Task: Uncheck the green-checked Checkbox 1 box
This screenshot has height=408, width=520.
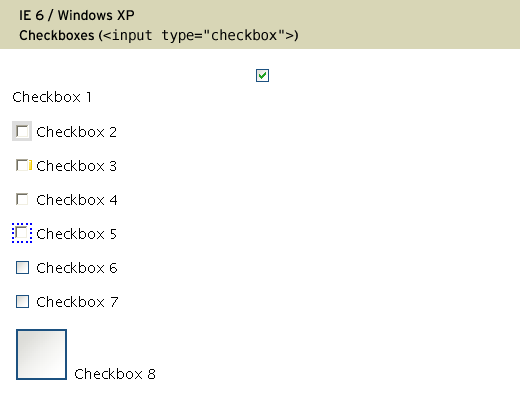Action: click(x=262, y=75)
